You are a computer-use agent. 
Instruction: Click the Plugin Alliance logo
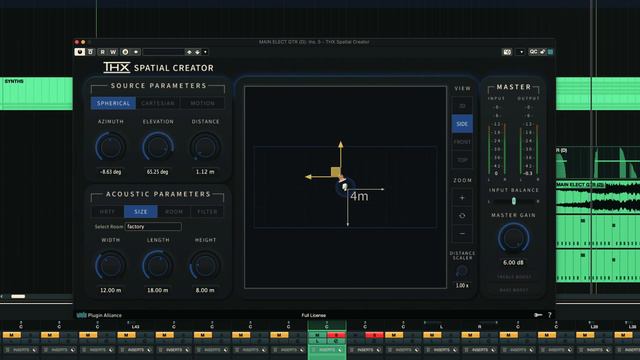tap(100, 315)
